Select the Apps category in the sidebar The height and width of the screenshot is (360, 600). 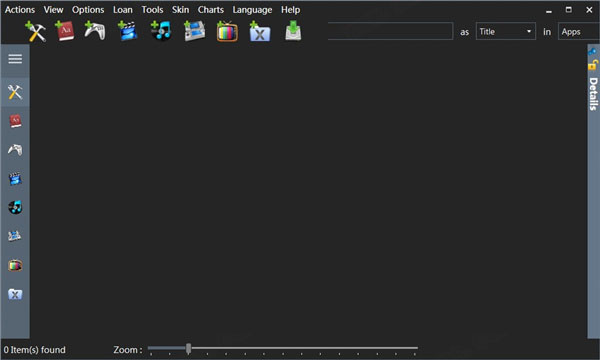coord(15,92)
